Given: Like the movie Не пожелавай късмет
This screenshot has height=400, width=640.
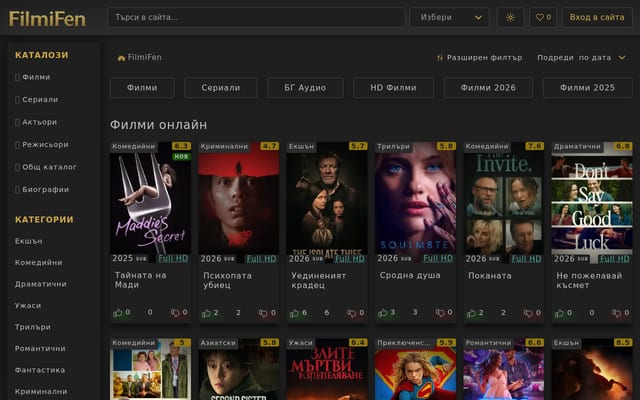Looking at the screenshot, I should (x=563, y=313).
